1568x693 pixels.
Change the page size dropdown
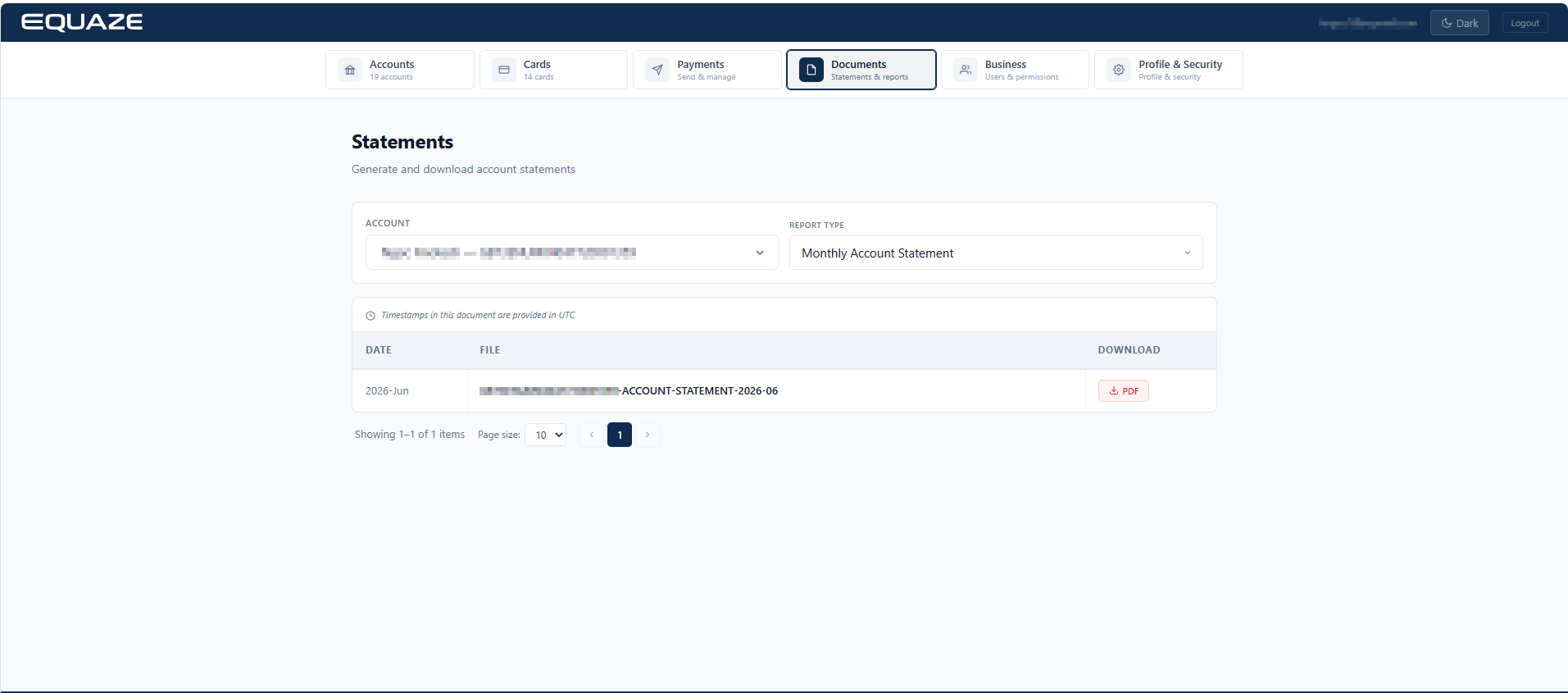(546, 435)
